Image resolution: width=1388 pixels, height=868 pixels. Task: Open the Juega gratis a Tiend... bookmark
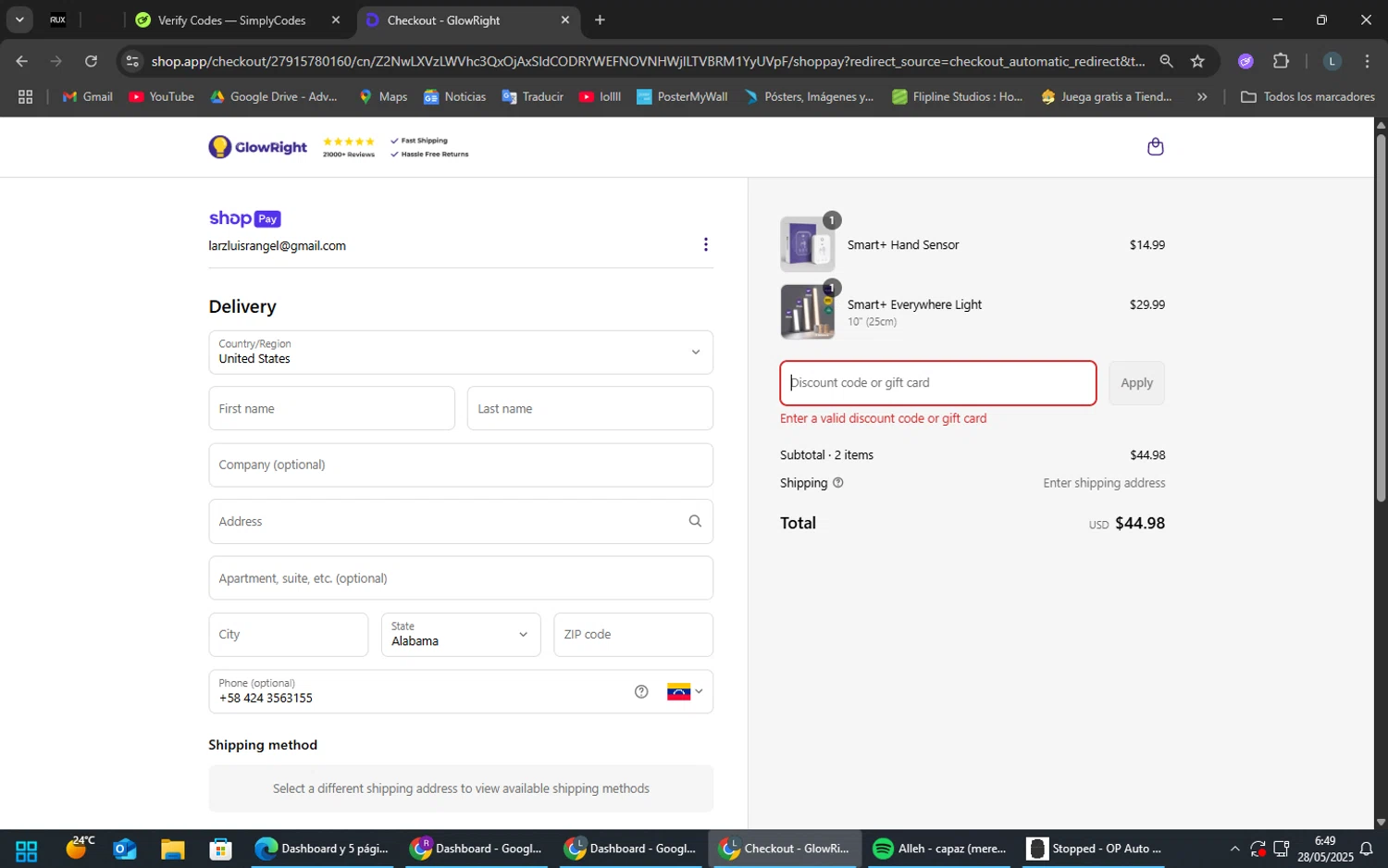[x=1107, y=96]
